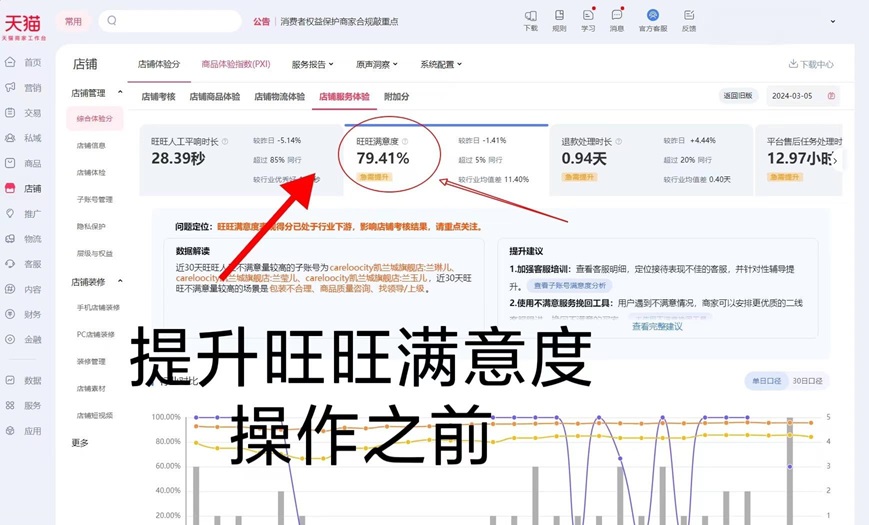Open the 下载 download icon in top bar

coord(530,16)
